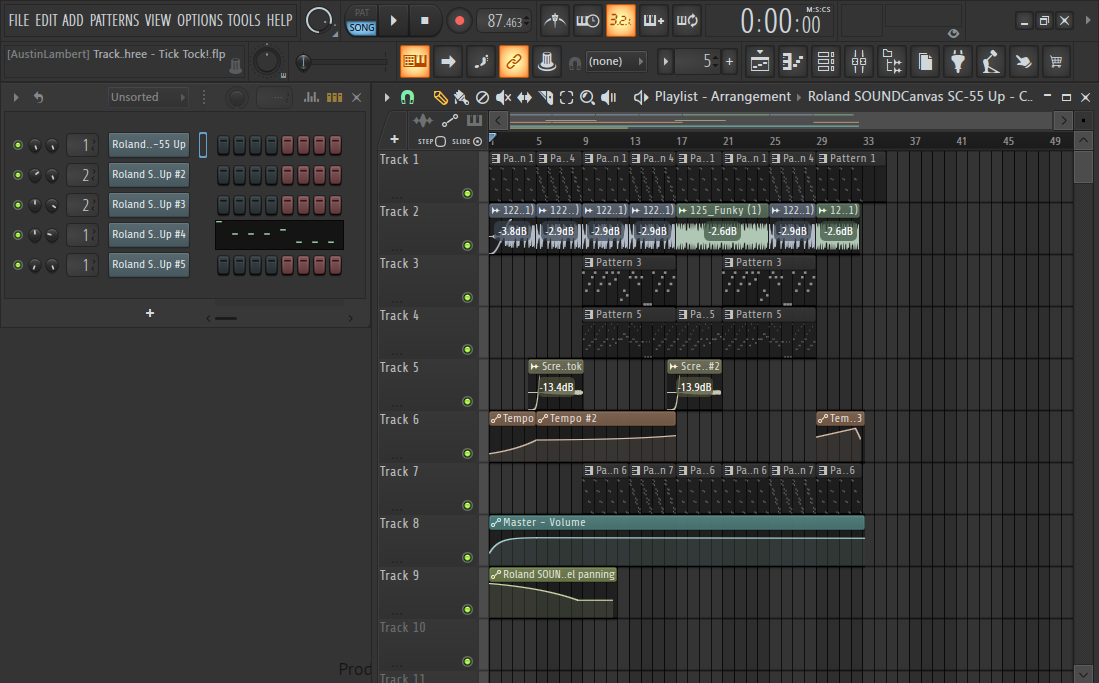Screen dimensions: 1099x683
Task: Open the ADD menu
Action: tap(72, 20)
